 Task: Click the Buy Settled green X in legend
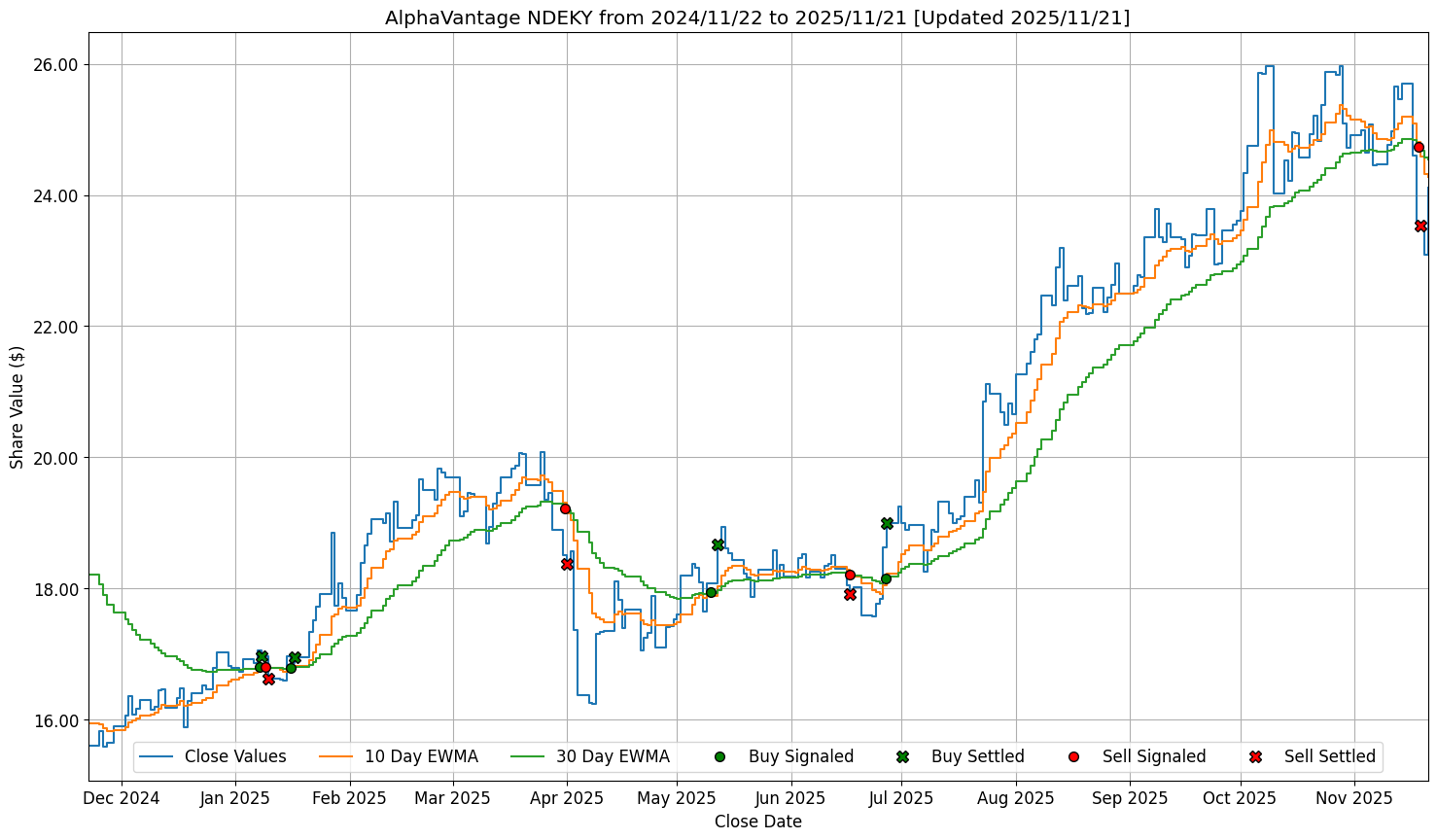coord(902,756)
